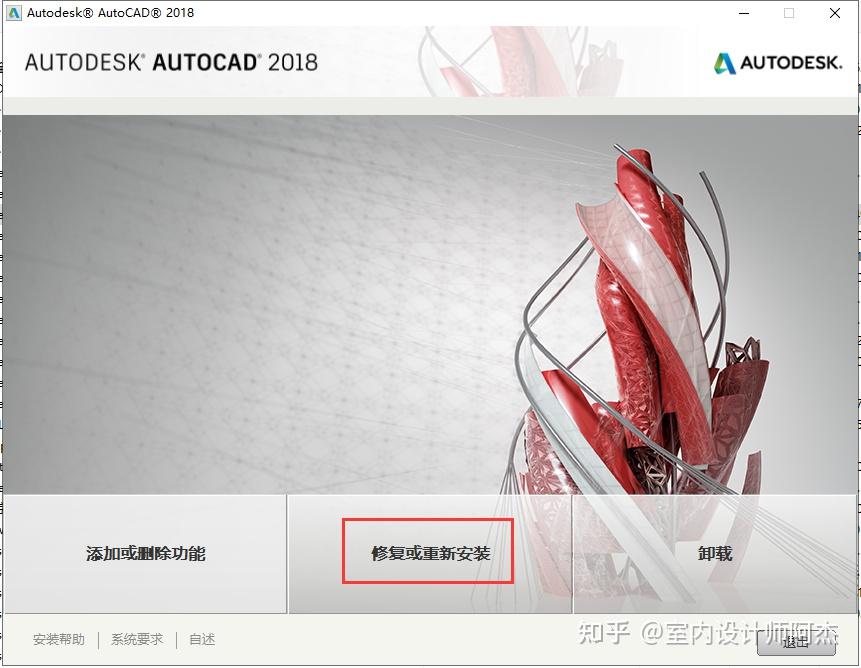Click the red Autodesk triangle emblem
Screen dimensions: 861x668
723,61
